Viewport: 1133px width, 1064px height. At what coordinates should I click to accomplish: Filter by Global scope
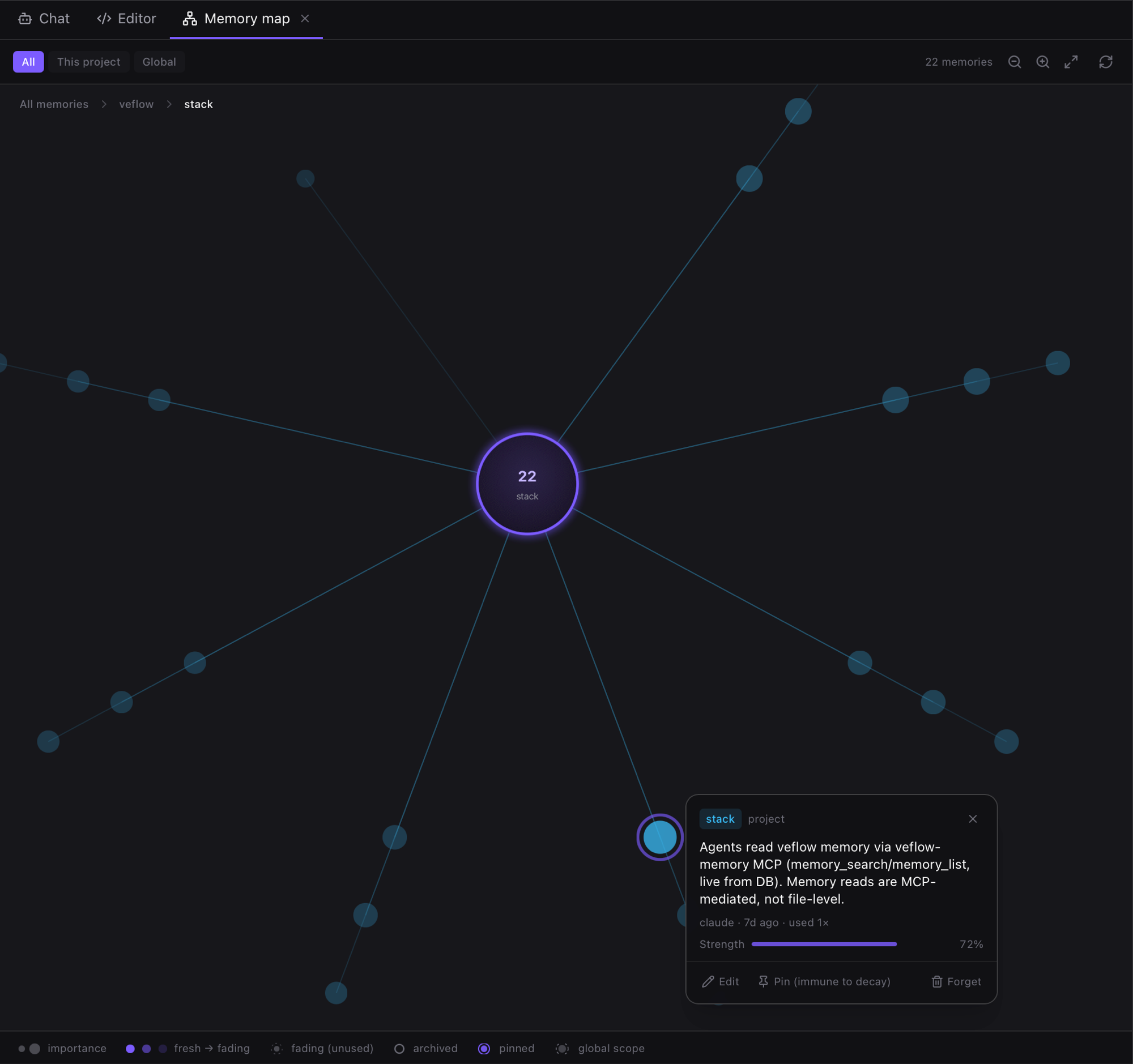tap(159, 62)
